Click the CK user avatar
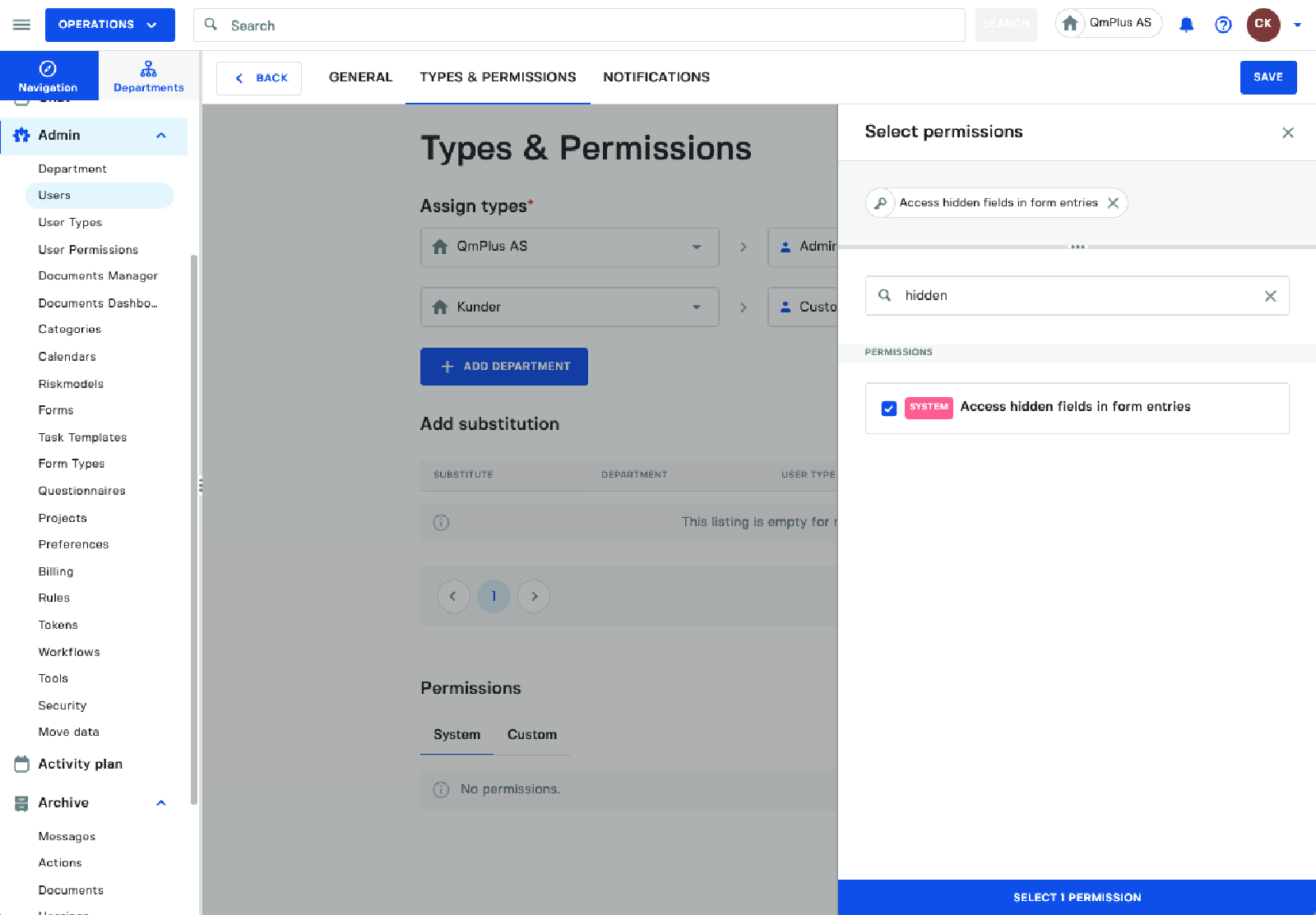This screenshot has width=1316, height=915. (1263, 25)
